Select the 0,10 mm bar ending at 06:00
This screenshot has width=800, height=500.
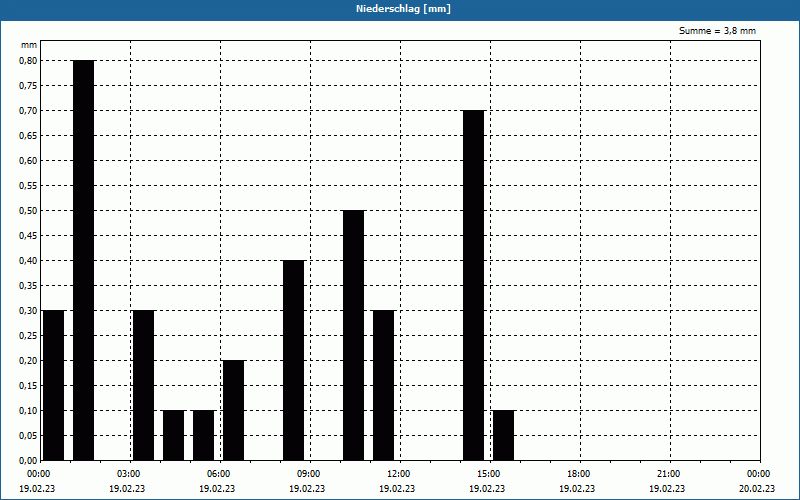204,435
